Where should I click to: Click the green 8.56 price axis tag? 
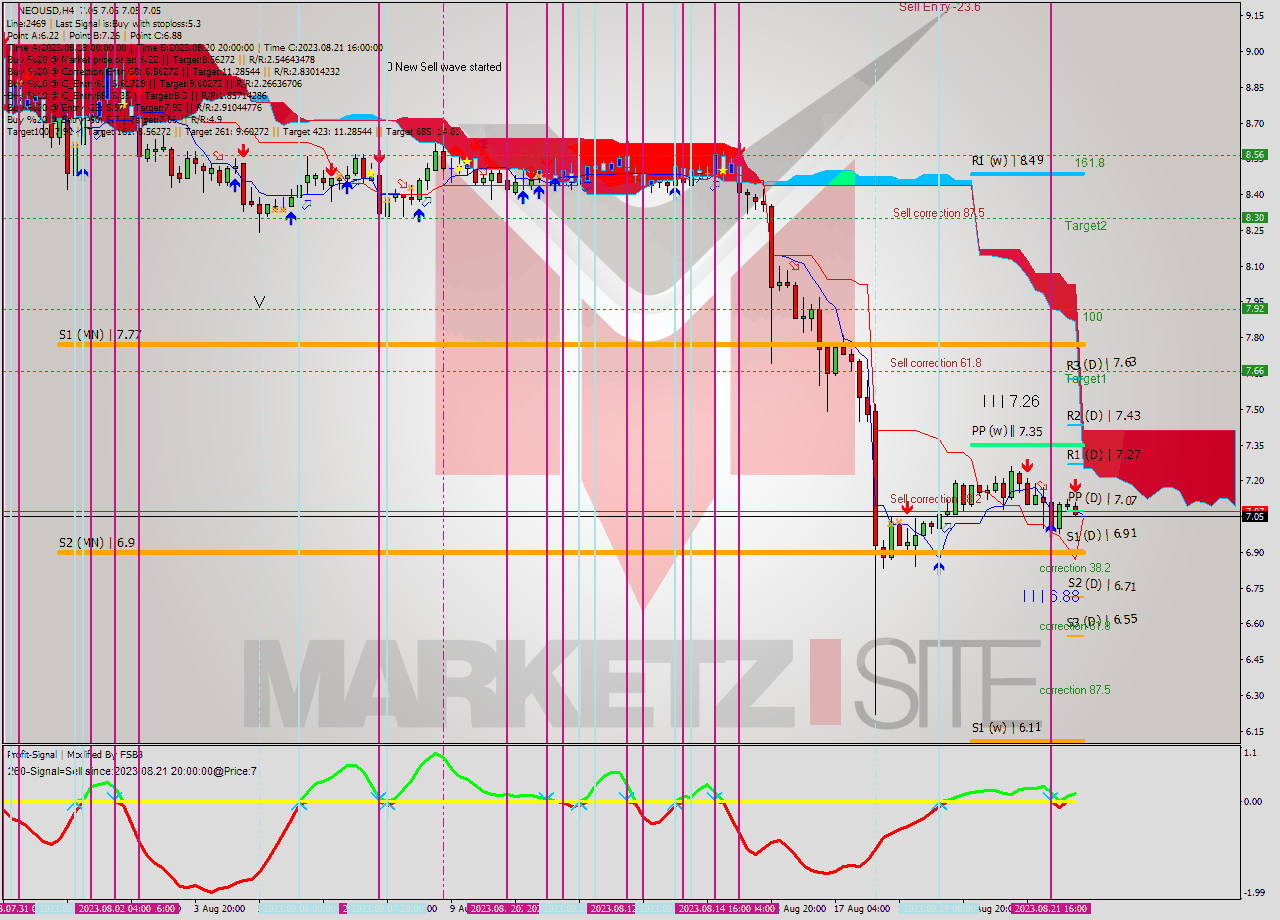(x=1254, y=155)
